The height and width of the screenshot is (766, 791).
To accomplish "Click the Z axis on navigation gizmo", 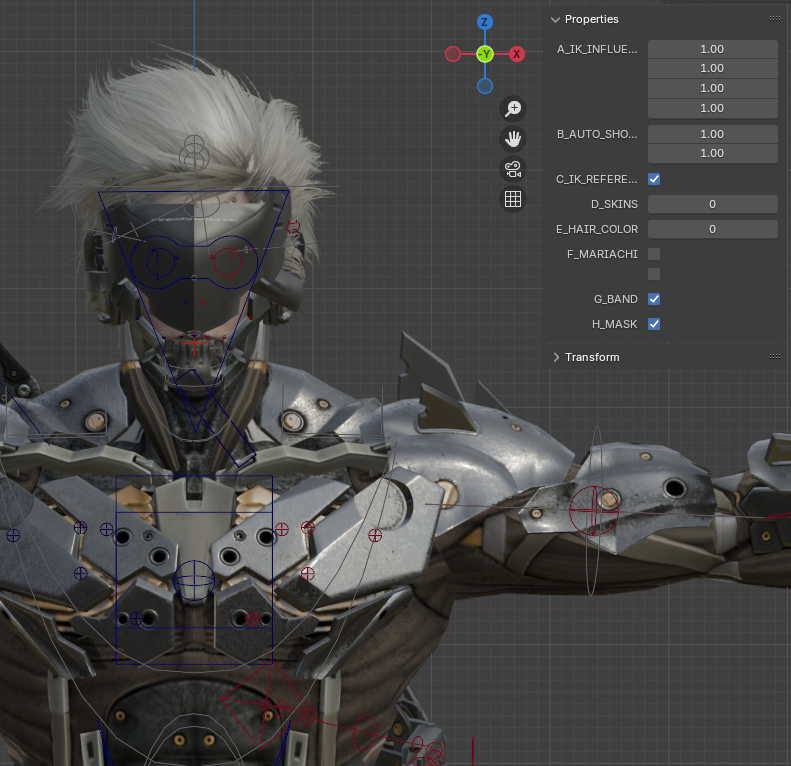I will point(484,22).
